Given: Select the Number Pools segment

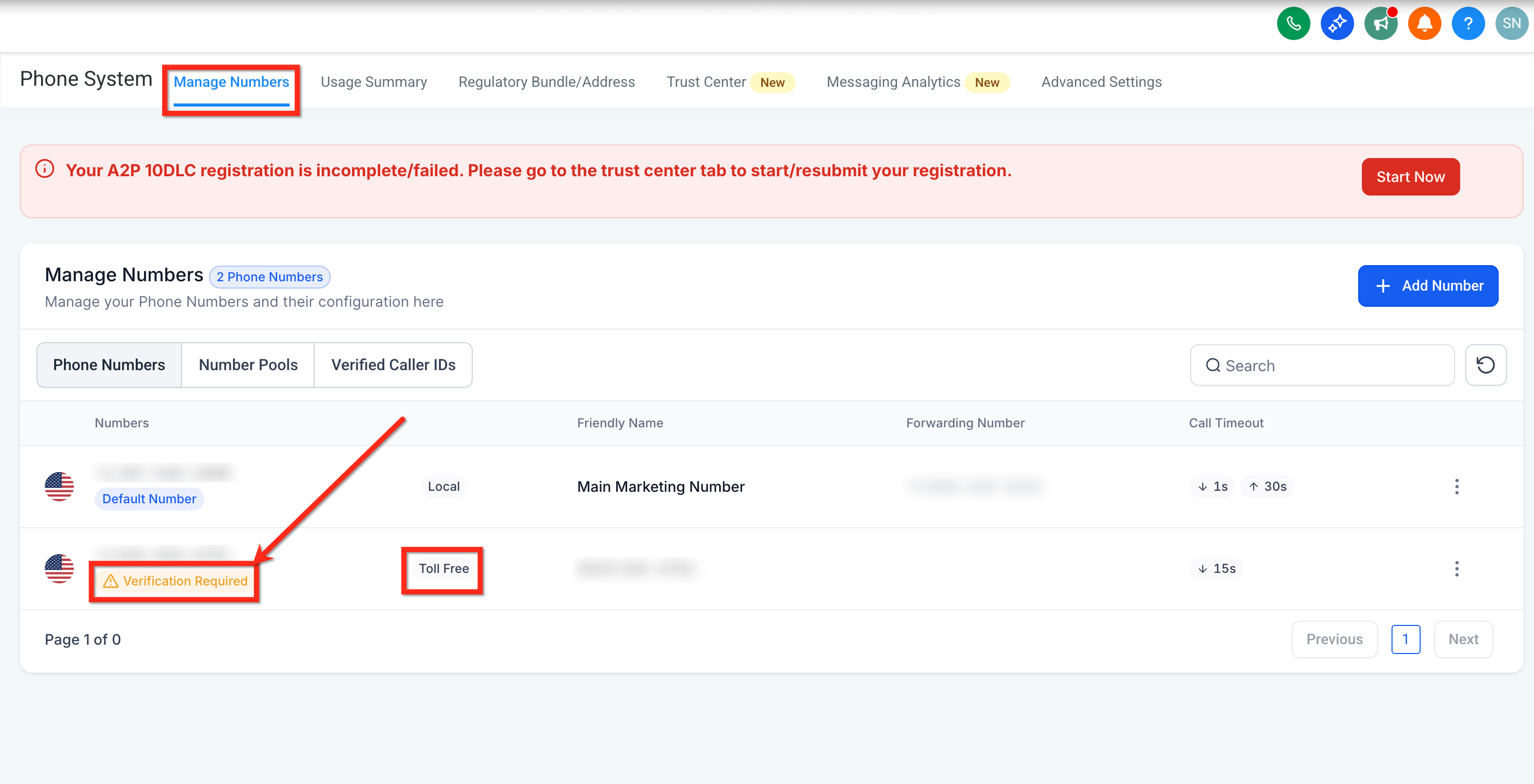Looking at the screenshot, I should [x=248, y=365].
